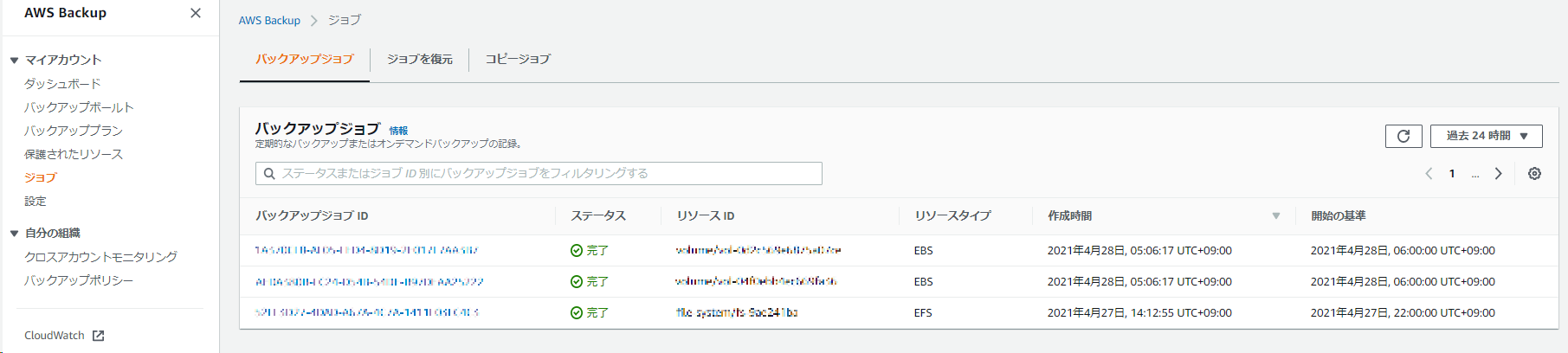Select page number 1 in pagination
Viewport: 1568px width, 353px height.
(1452, 174)
